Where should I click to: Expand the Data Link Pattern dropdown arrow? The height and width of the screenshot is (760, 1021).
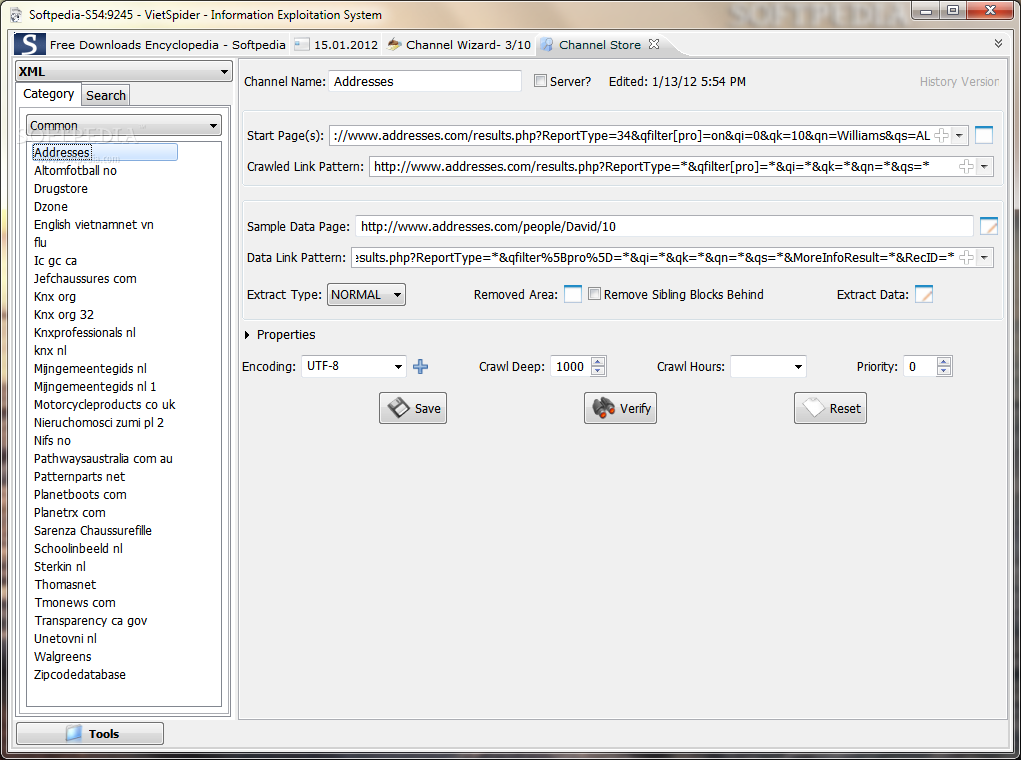(x=984, y=258)
